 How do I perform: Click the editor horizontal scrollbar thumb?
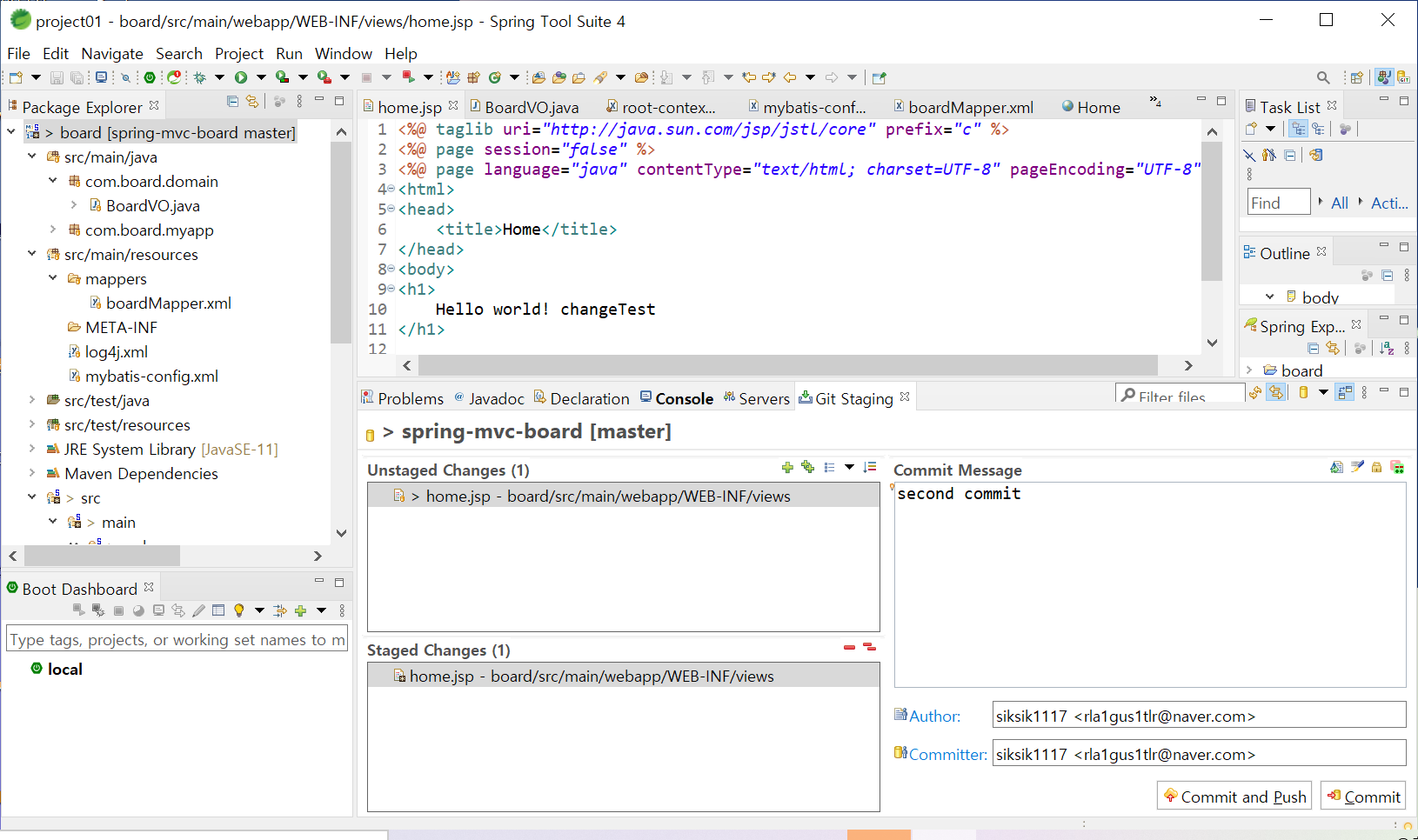[x=788, y=365]
